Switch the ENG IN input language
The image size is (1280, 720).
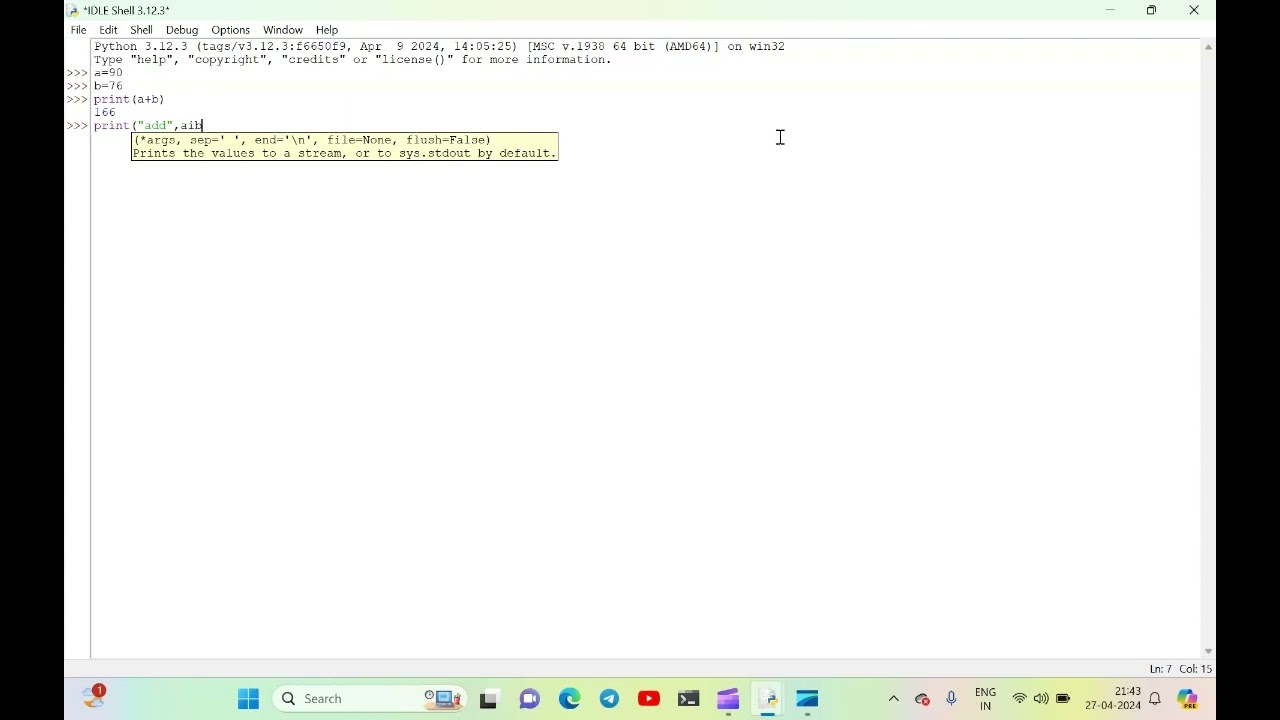pyautogui.click(x=985, y=699)
